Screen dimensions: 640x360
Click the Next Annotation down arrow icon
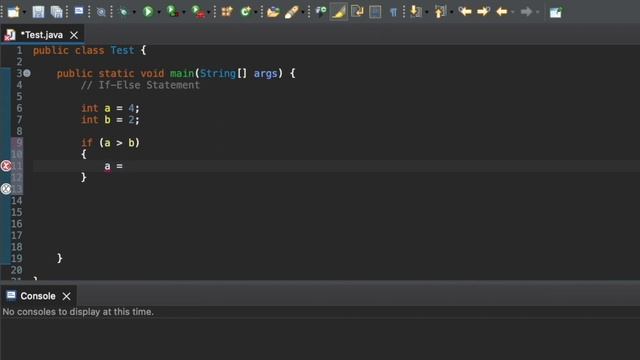(x=415, y=11)
